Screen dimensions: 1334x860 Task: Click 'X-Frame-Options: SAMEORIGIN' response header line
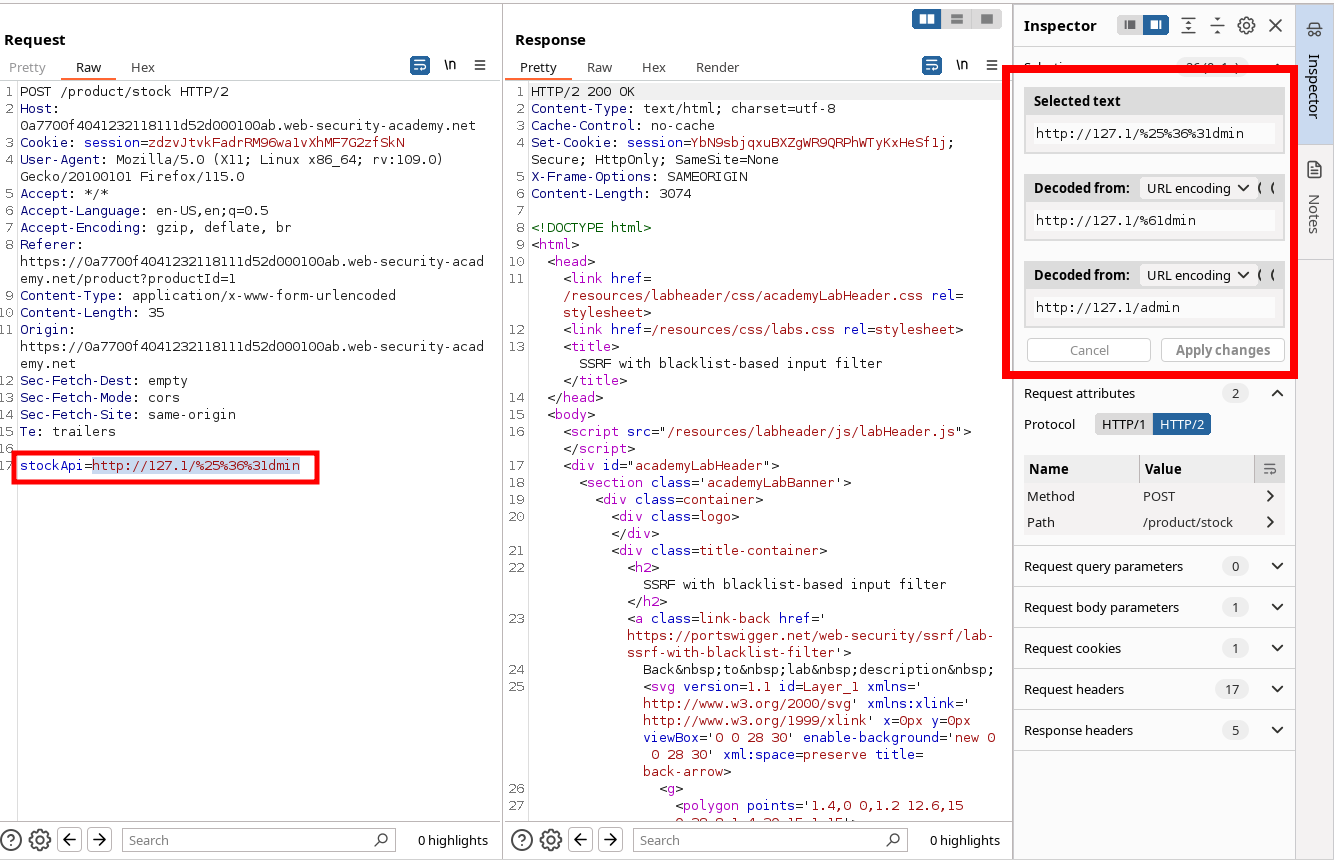click(639, 176)
